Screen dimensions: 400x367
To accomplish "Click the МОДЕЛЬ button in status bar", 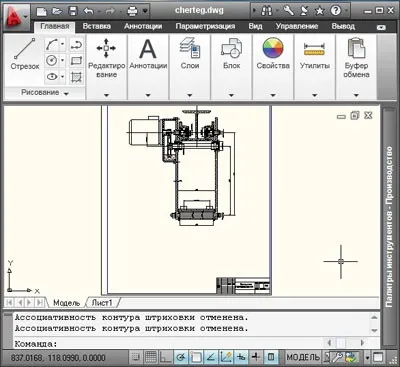I will click(303, 357).
